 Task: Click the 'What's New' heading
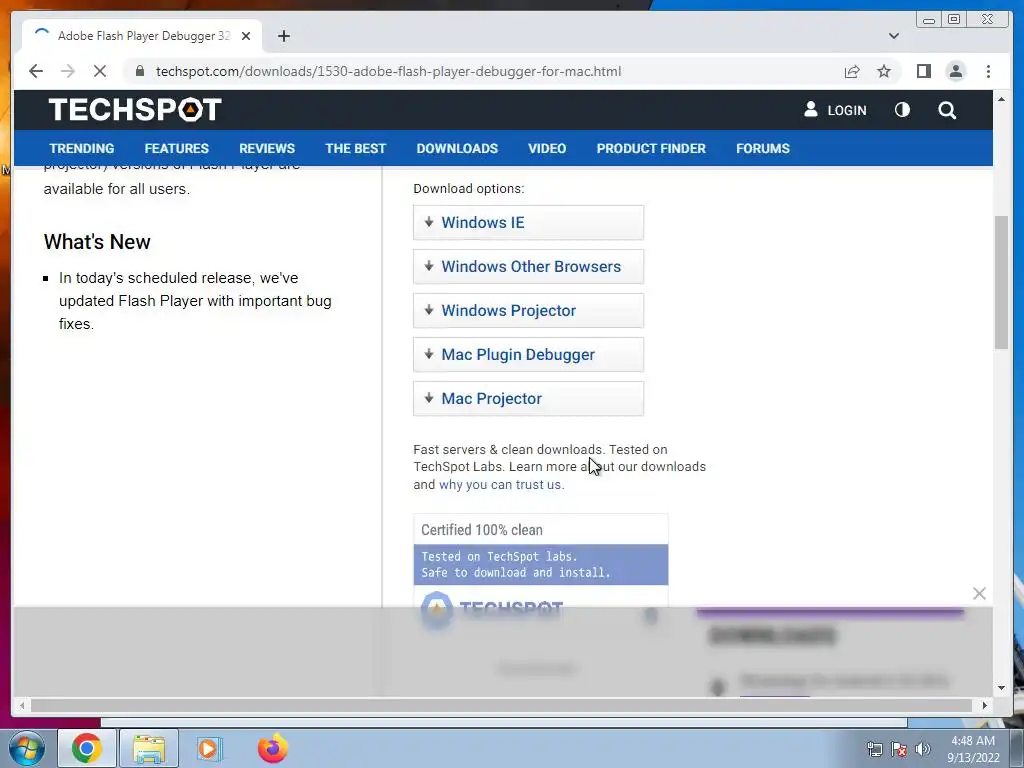(x=97, y=242)
